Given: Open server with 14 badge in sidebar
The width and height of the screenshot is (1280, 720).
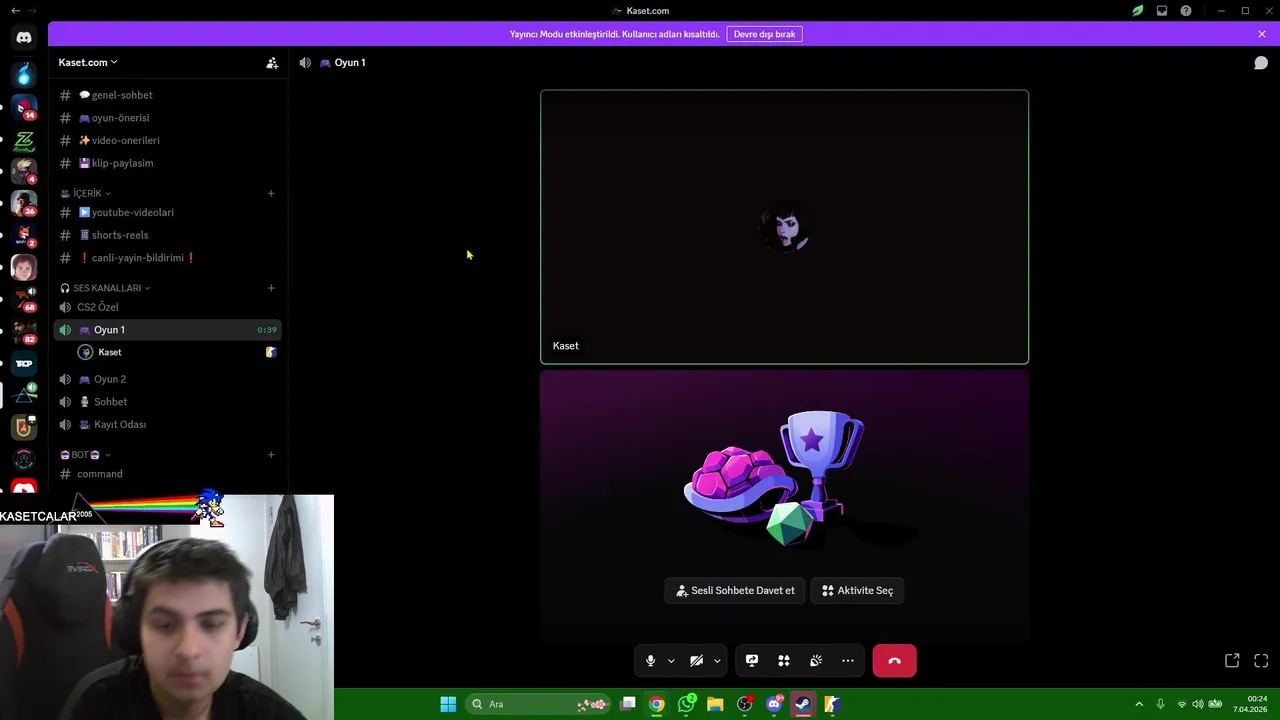Looking at the screenshot, I should point(24,107).
